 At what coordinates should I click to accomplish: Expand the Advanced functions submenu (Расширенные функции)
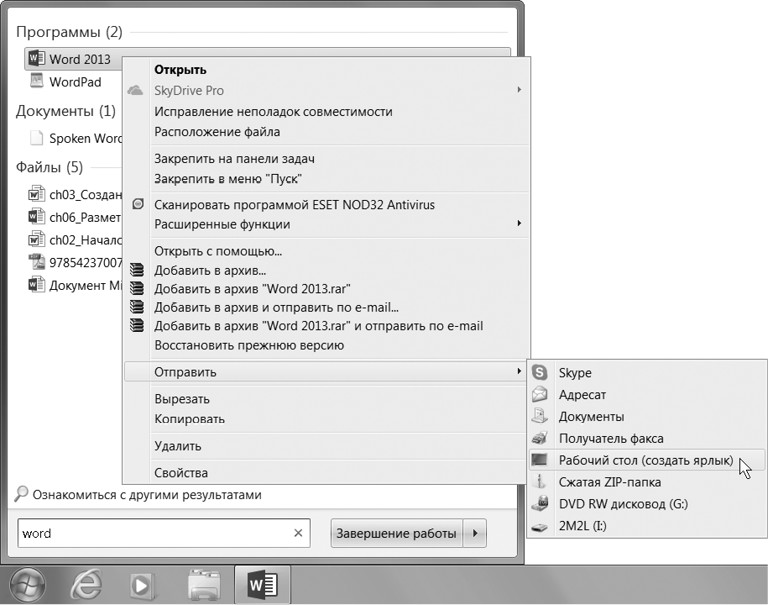click(519, 224)
